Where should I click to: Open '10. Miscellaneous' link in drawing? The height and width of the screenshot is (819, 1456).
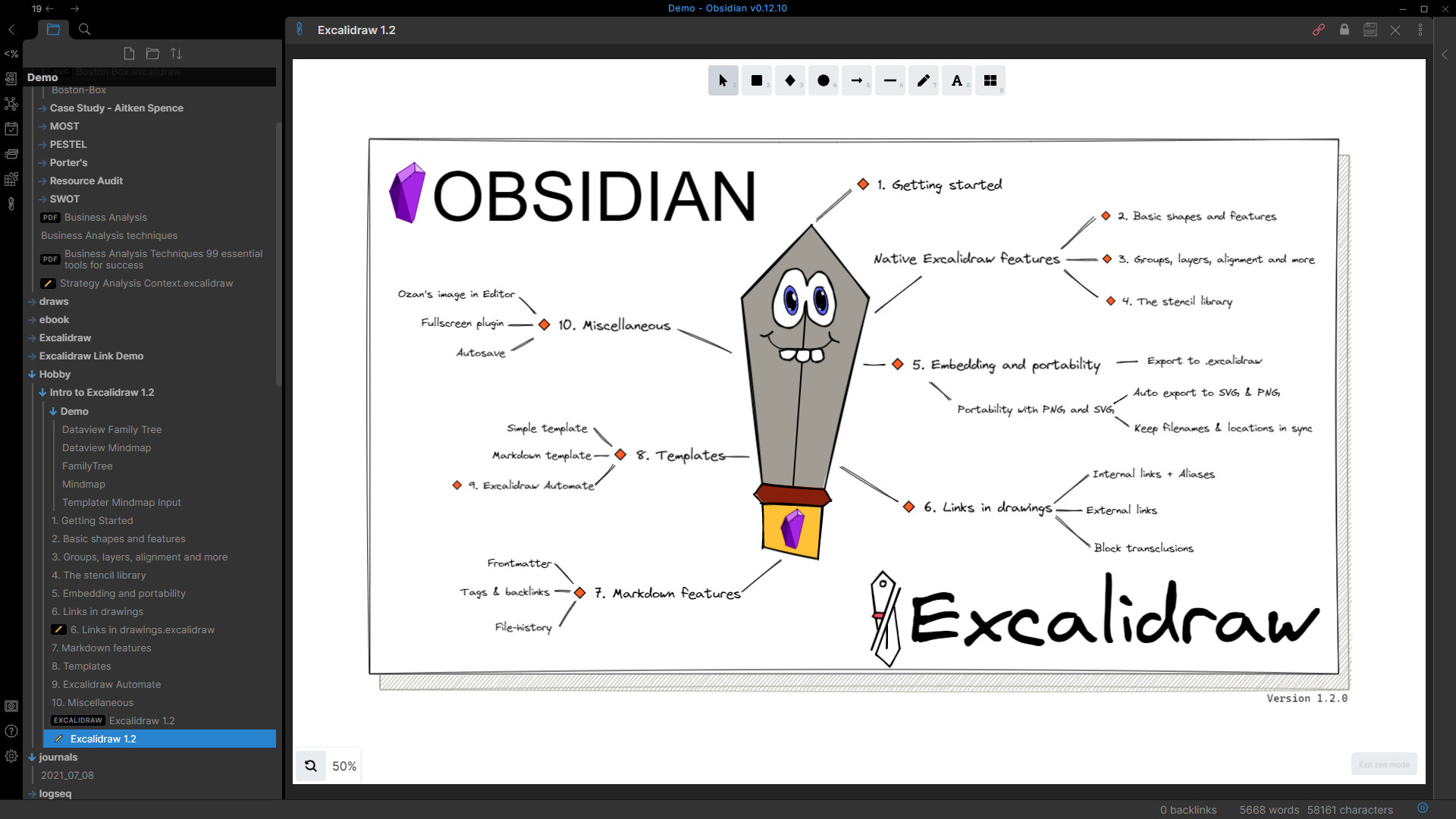pyautogui.click(x=614, y=325)
